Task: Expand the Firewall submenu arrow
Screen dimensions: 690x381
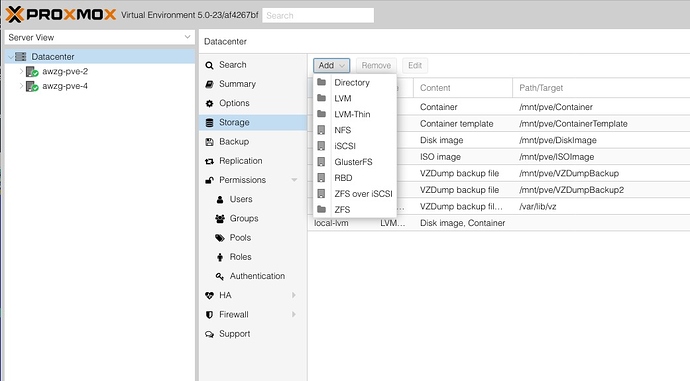Action: (294, 315)
